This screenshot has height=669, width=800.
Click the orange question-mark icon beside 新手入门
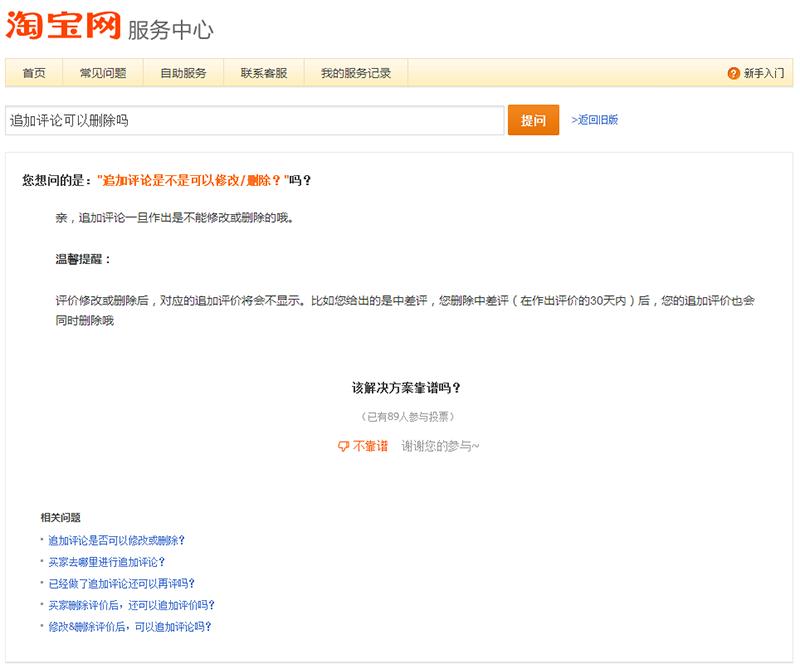(734, 74)
